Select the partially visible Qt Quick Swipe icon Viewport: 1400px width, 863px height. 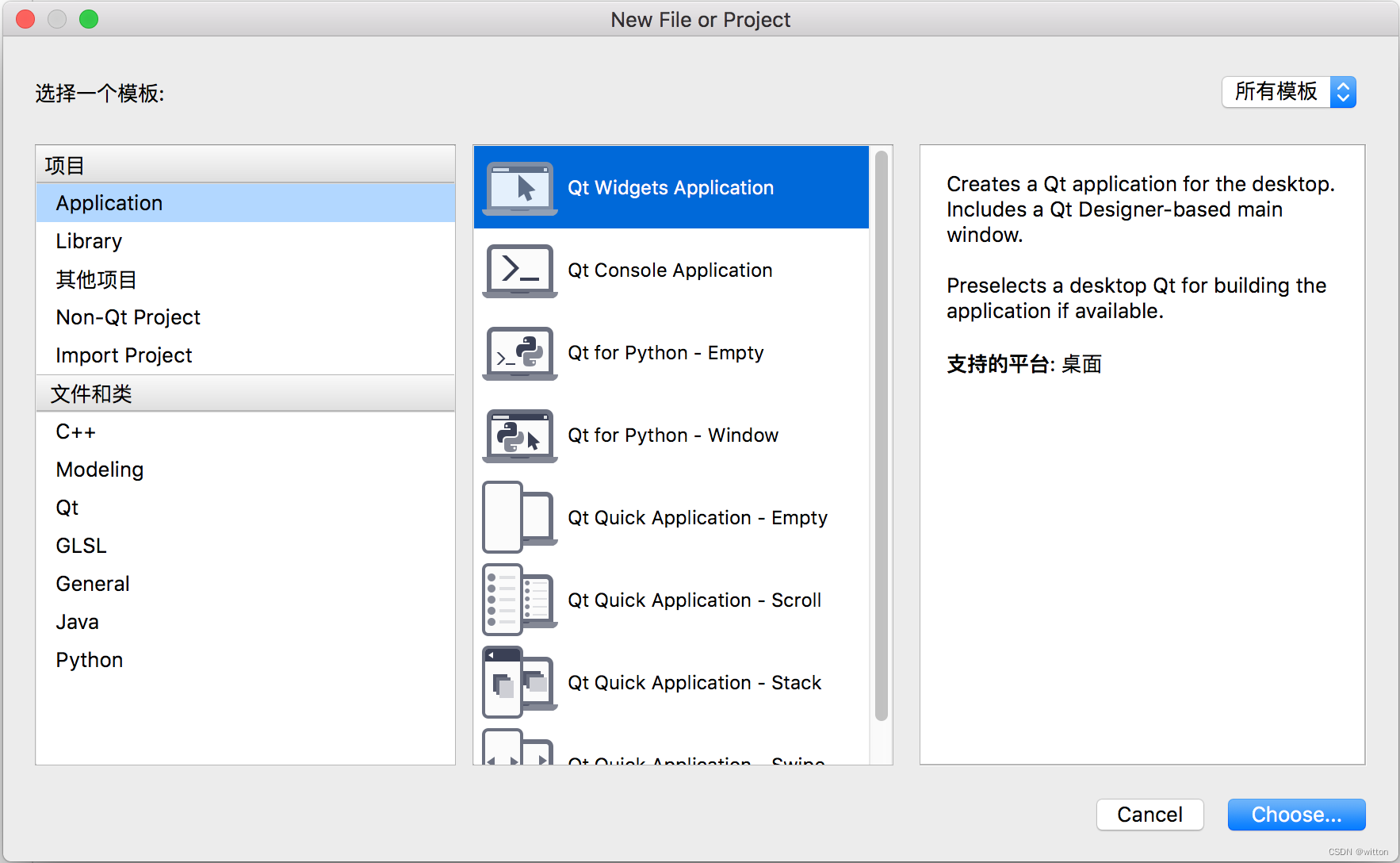tap(519, 748)
